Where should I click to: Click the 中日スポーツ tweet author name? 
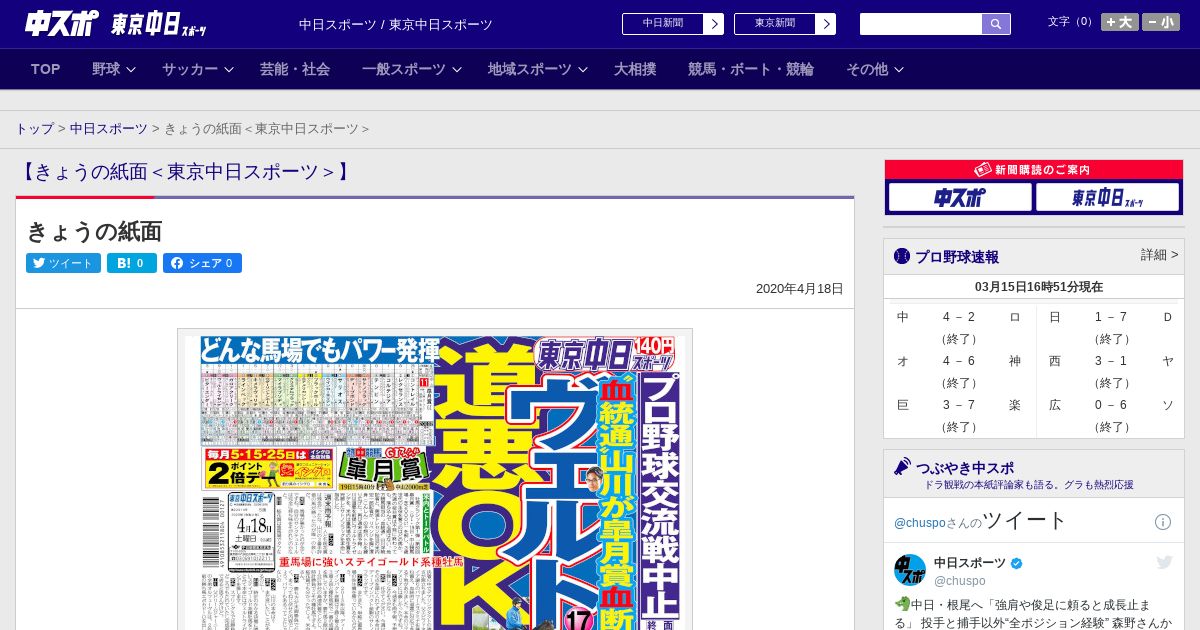tap(970, 563)
